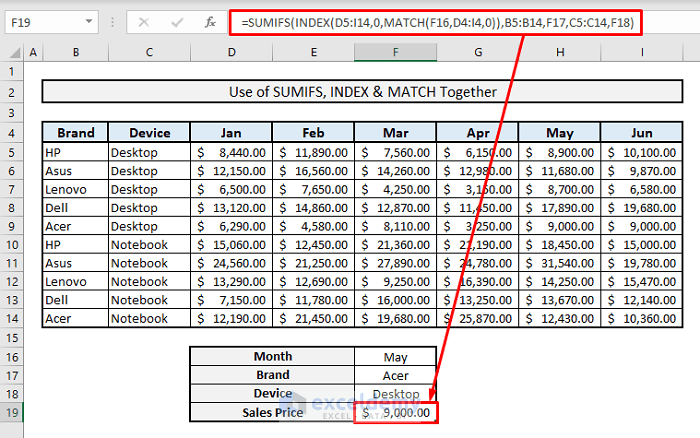The width and height of the screenshot is (700, 438).
Task: Select cell with $ 21,450.00
Action: click(x=313, y=318)
